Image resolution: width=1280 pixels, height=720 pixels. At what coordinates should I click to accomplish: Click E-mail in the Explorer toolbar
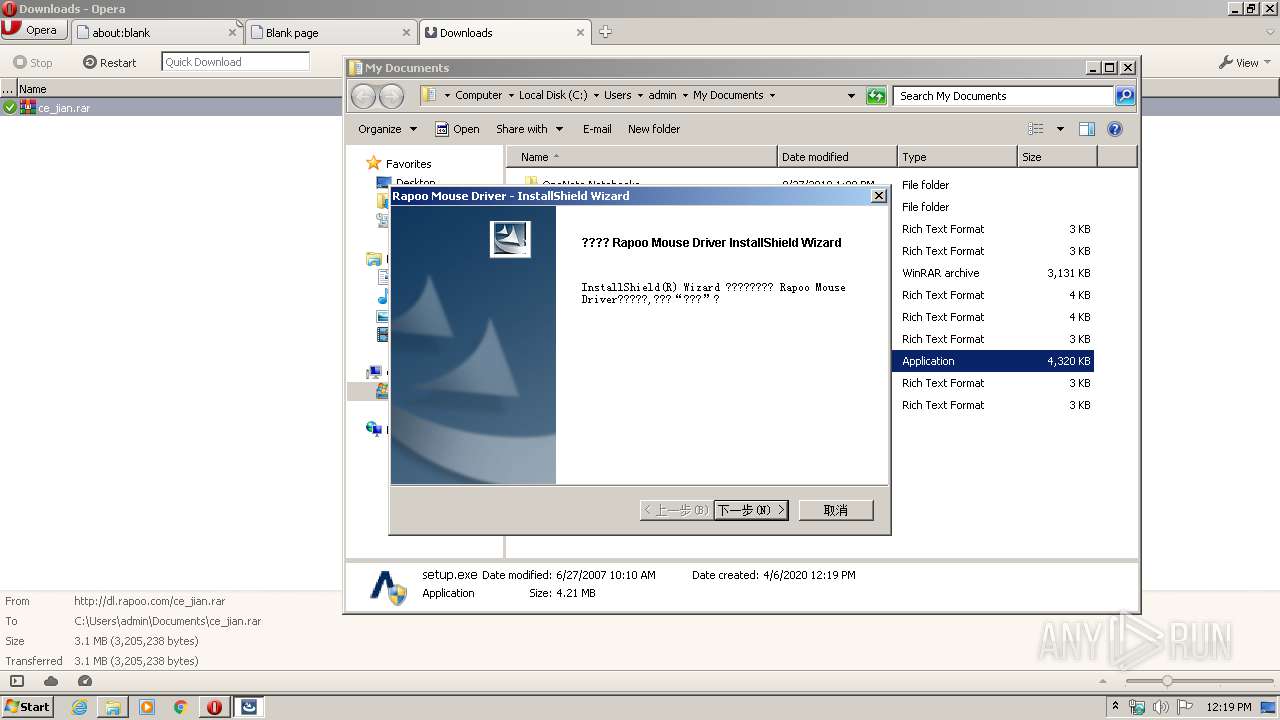[597, 129]
